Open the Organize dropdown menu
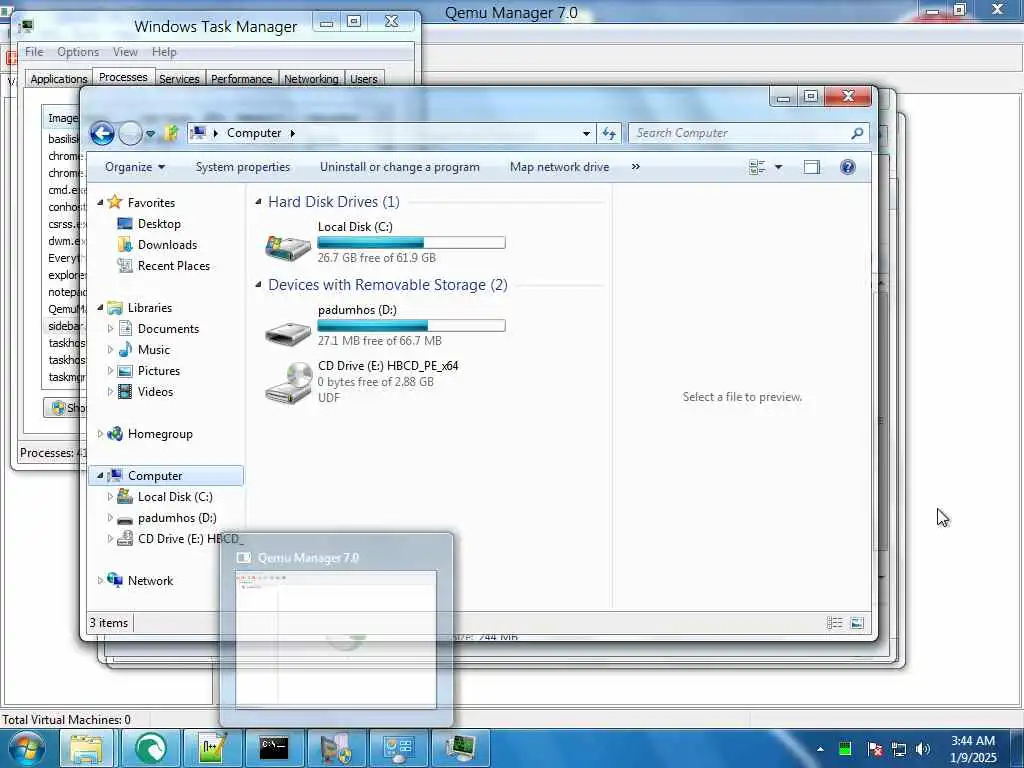Viewport: 1024px width, 768px height. click(x=135, y=167)
